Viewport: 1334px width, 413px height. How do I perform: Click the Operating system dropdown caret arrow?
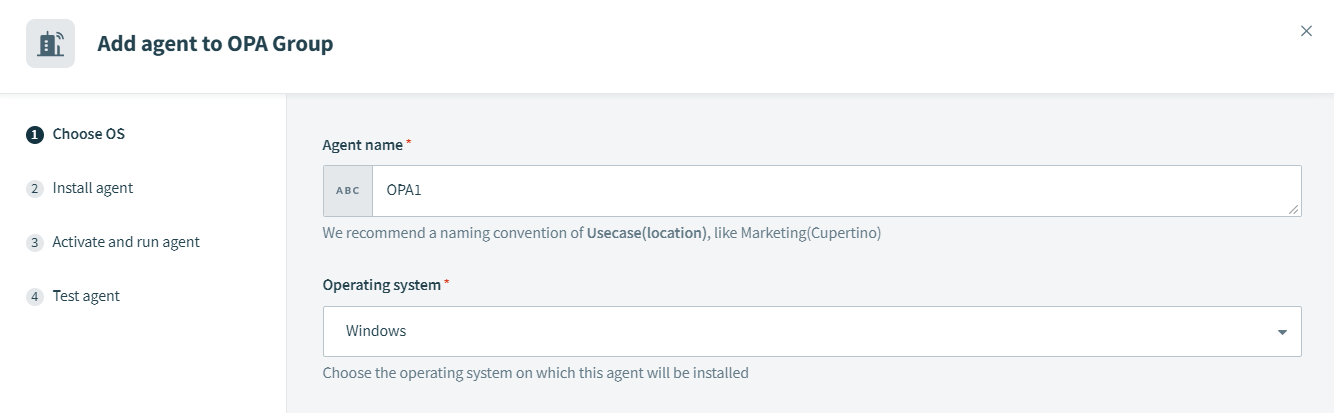pos(1282,332)
